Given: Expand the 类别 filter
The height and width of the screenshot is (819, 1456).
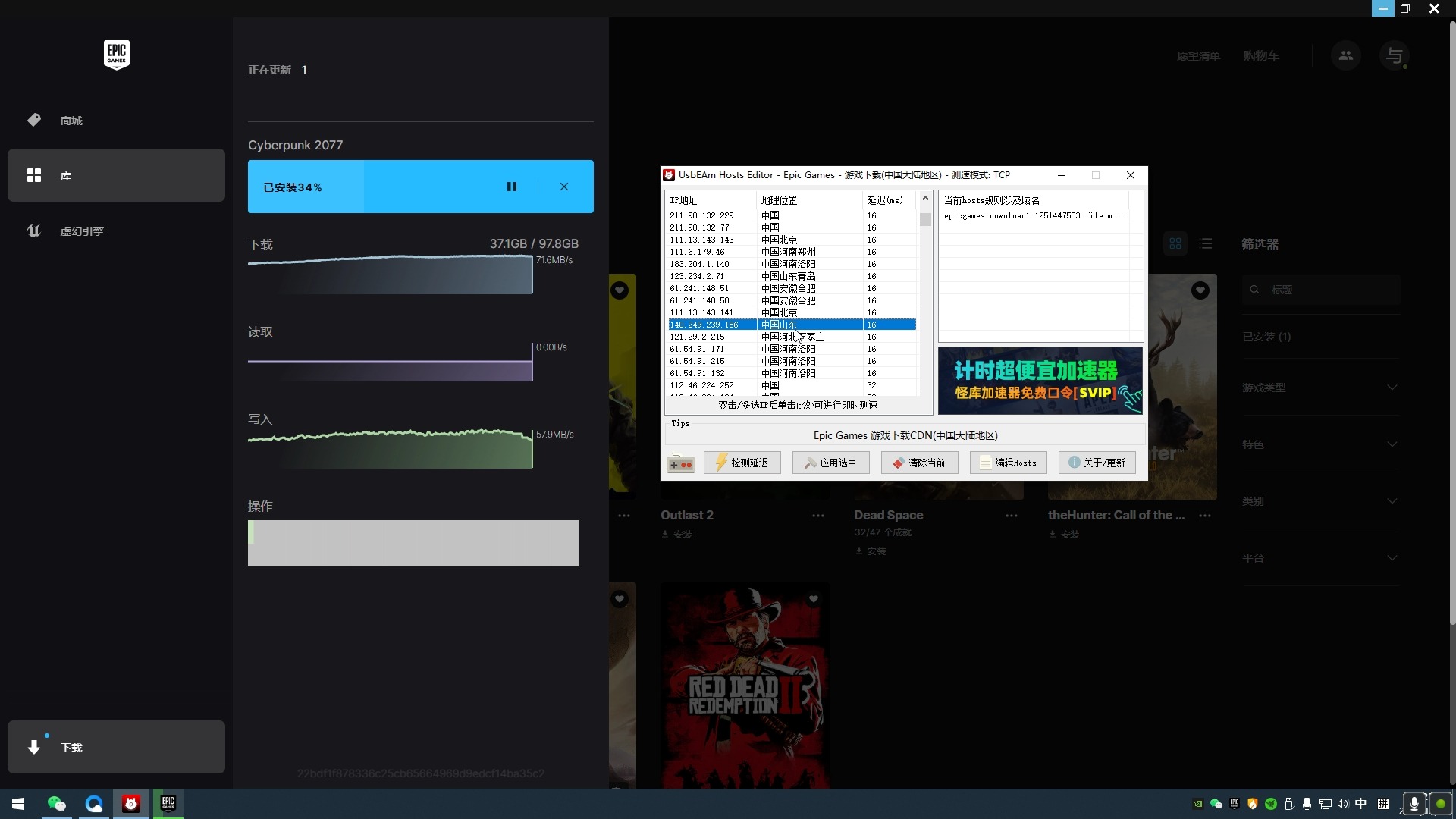Looking at the screenshot, I should 1320,501.
